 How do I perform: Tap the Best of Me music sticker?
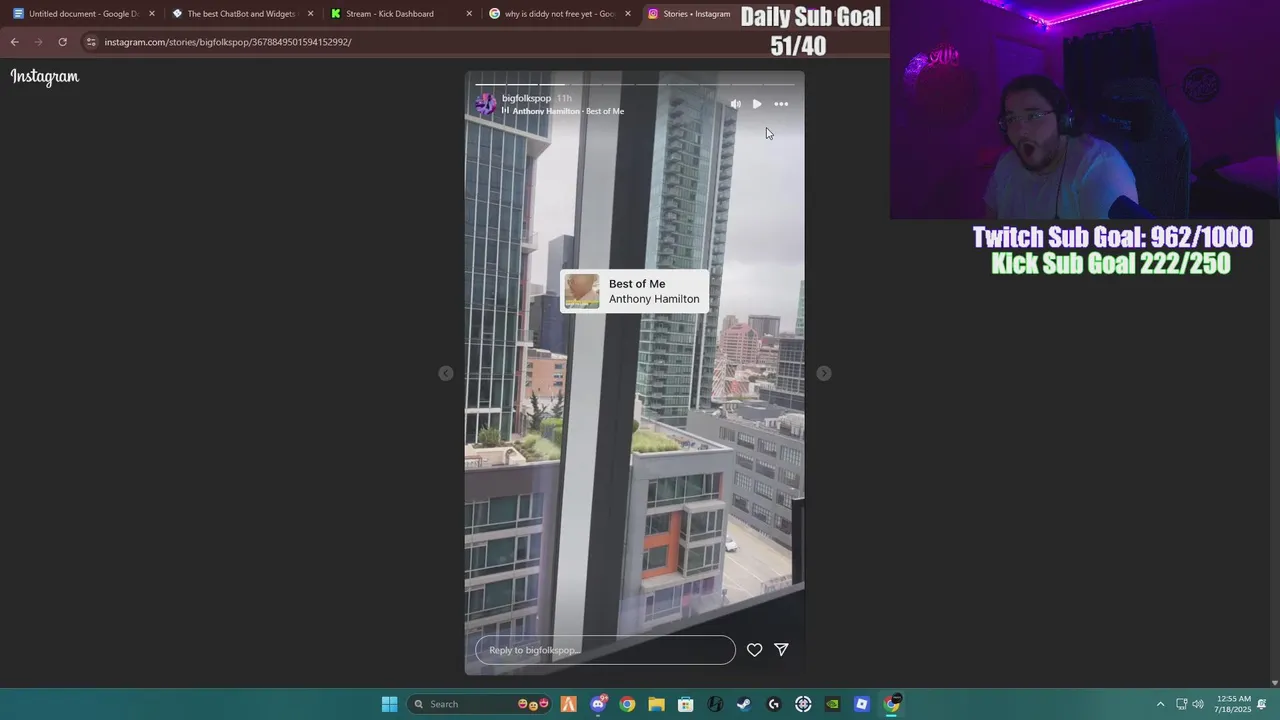634,291
